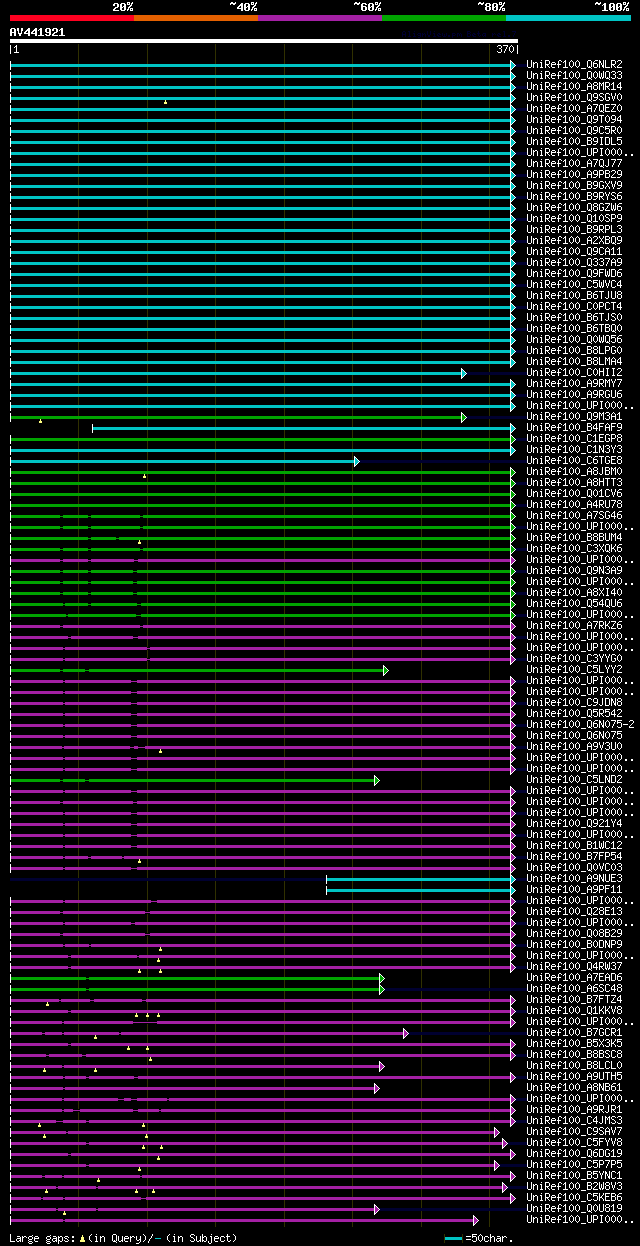Image resolution: width=640 pixels, height=1246 pixels.
Task: Select the UniRef100_B9IDL5 label
Action: click(x=574, y=142)
